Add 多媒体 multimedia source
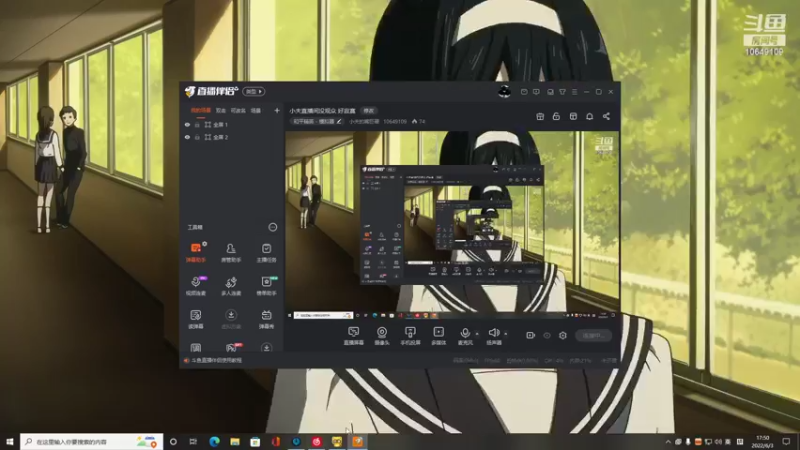Viewport: 800px width, 450px height. click(438, 336)
